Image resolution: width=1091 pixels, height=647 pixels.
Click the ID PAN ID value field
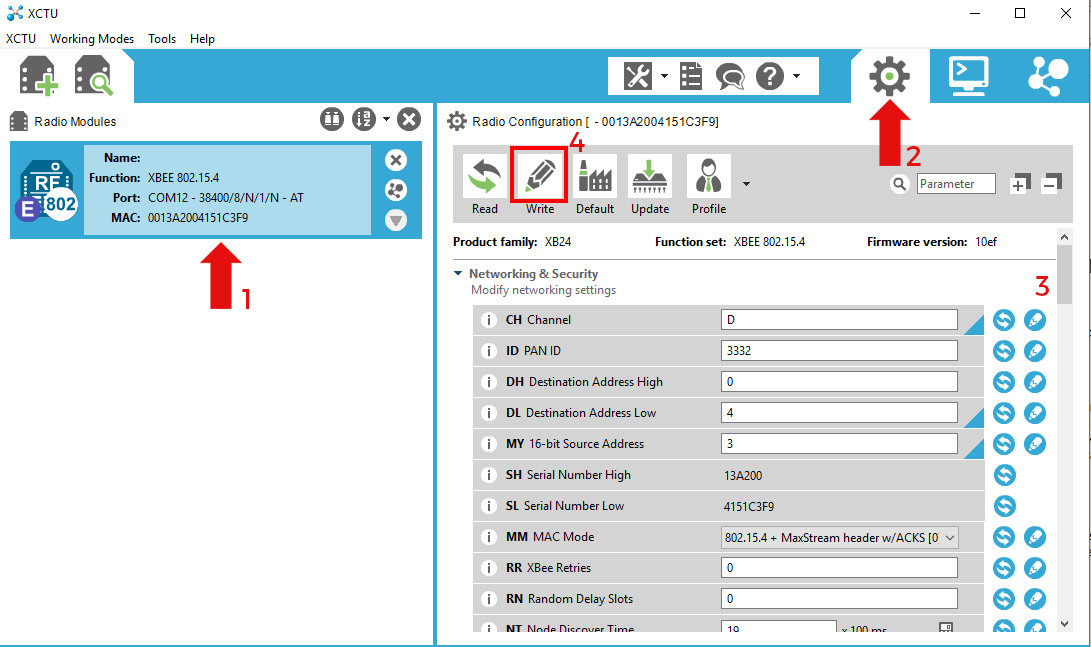pos(839,351)
